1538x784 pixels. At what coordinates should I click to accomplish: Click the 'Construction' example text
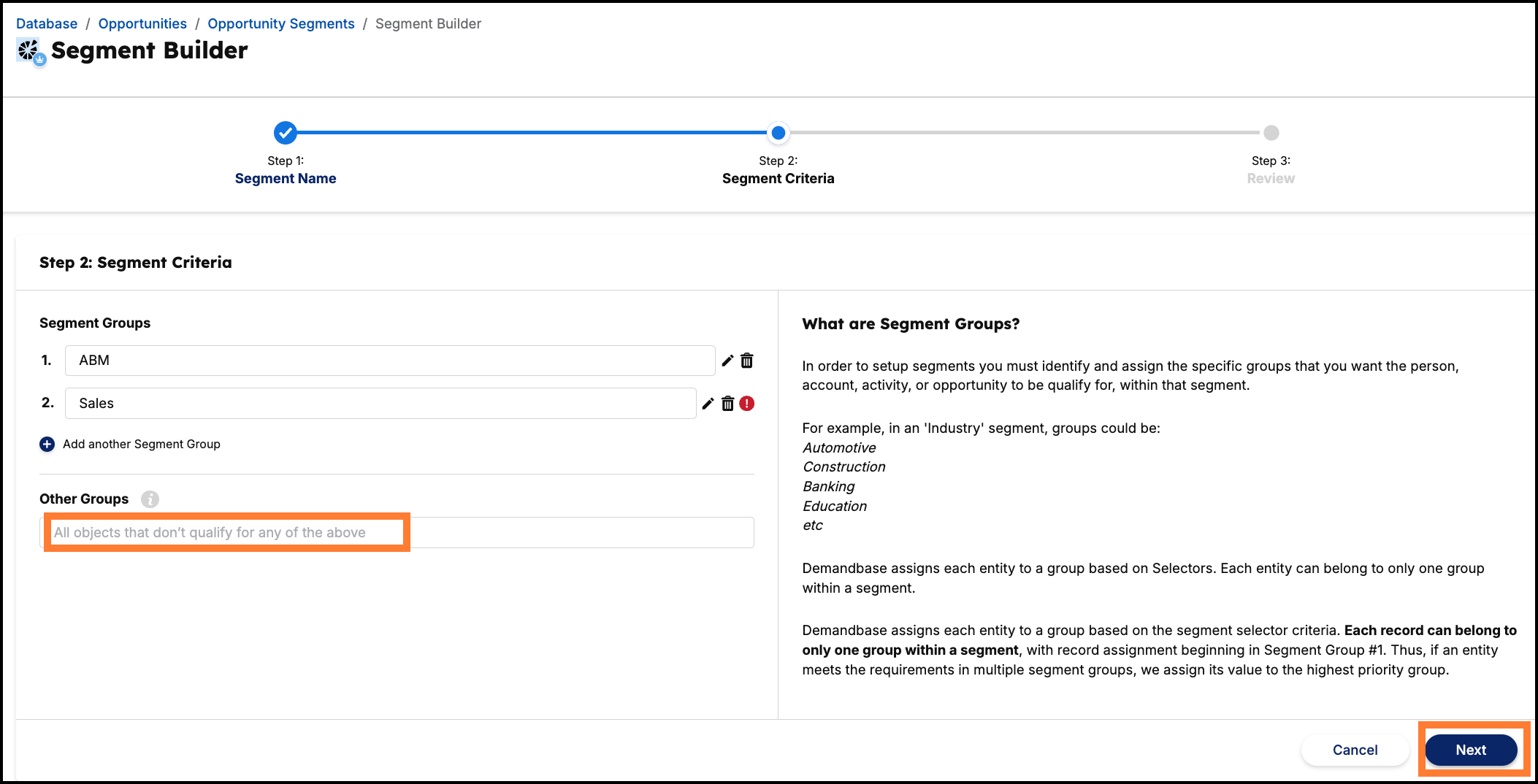tap(844, 467)
